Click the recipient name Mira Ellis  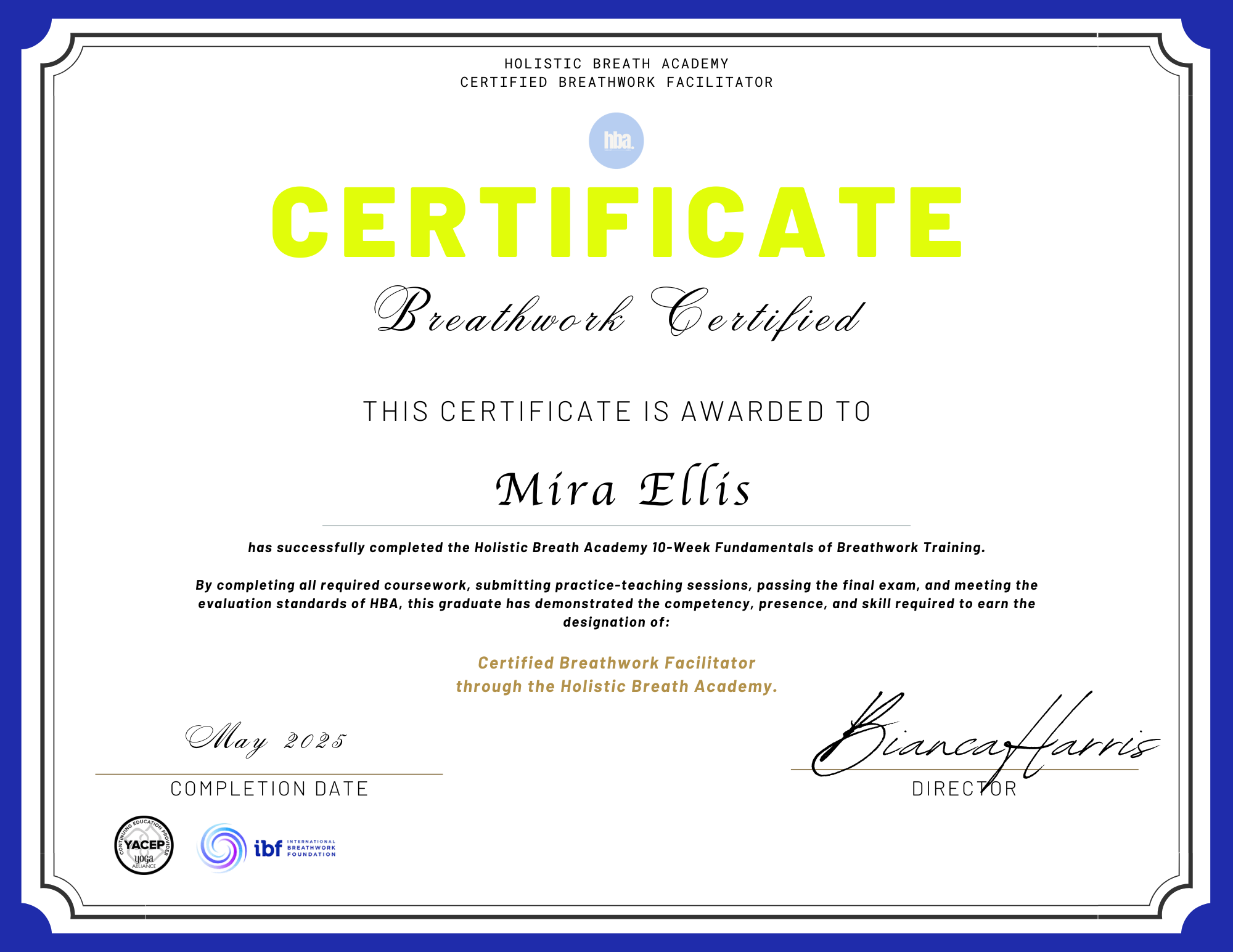623,489
